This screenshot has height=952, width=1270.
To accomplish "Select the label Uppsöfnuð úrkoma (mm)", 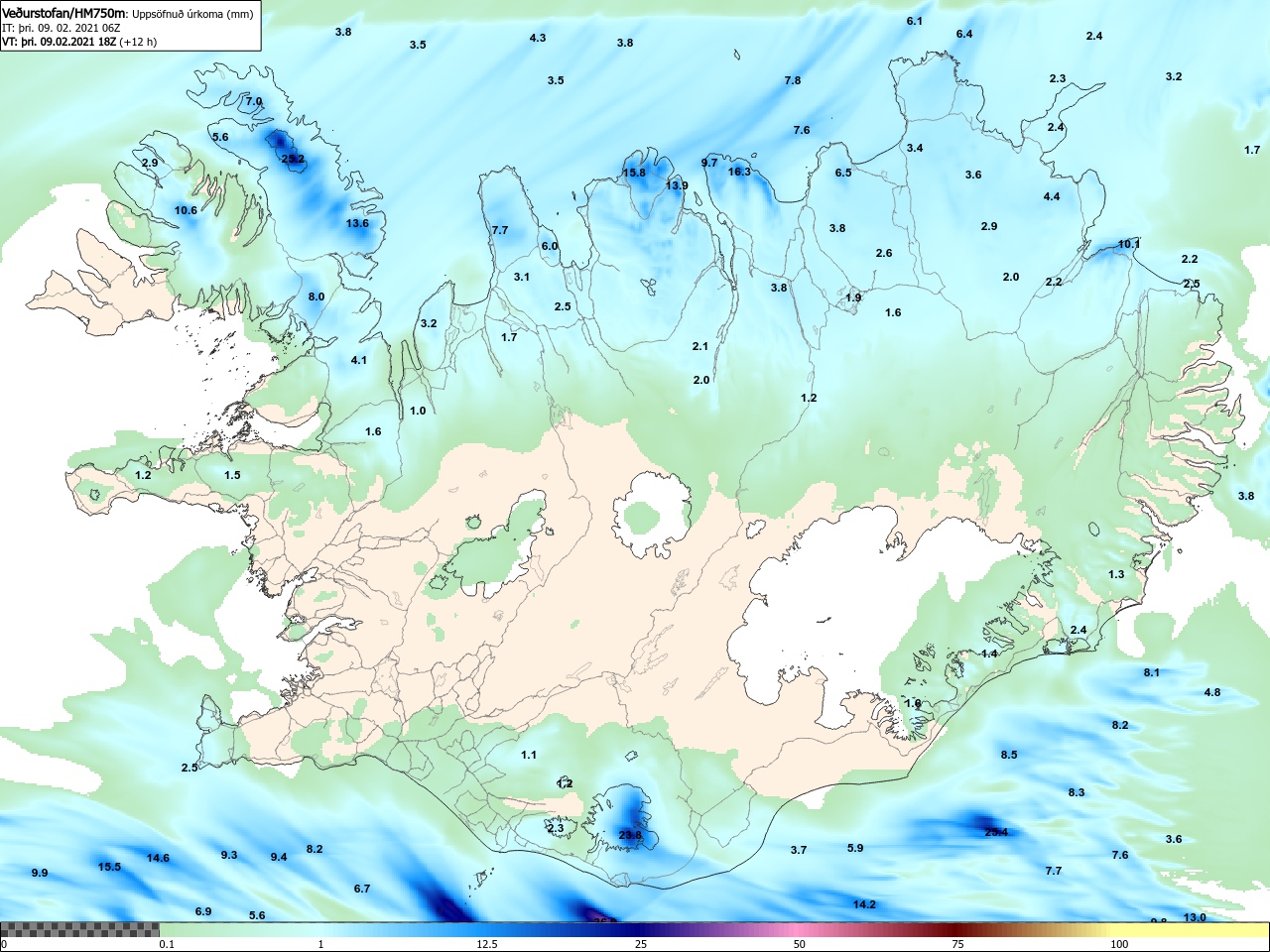I will point(193,14).
